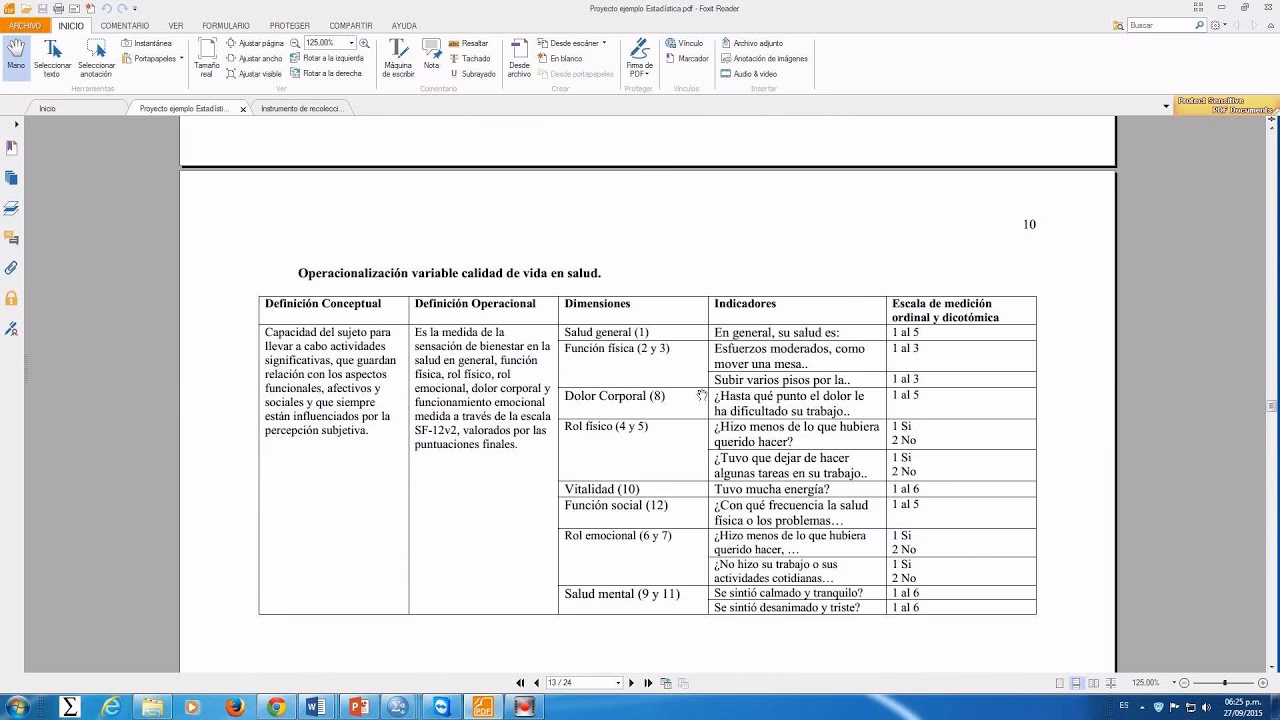Click the zoom-in magnifier in ribbon
Viewport: 1280px width, 720px height.
pos(365,44)
